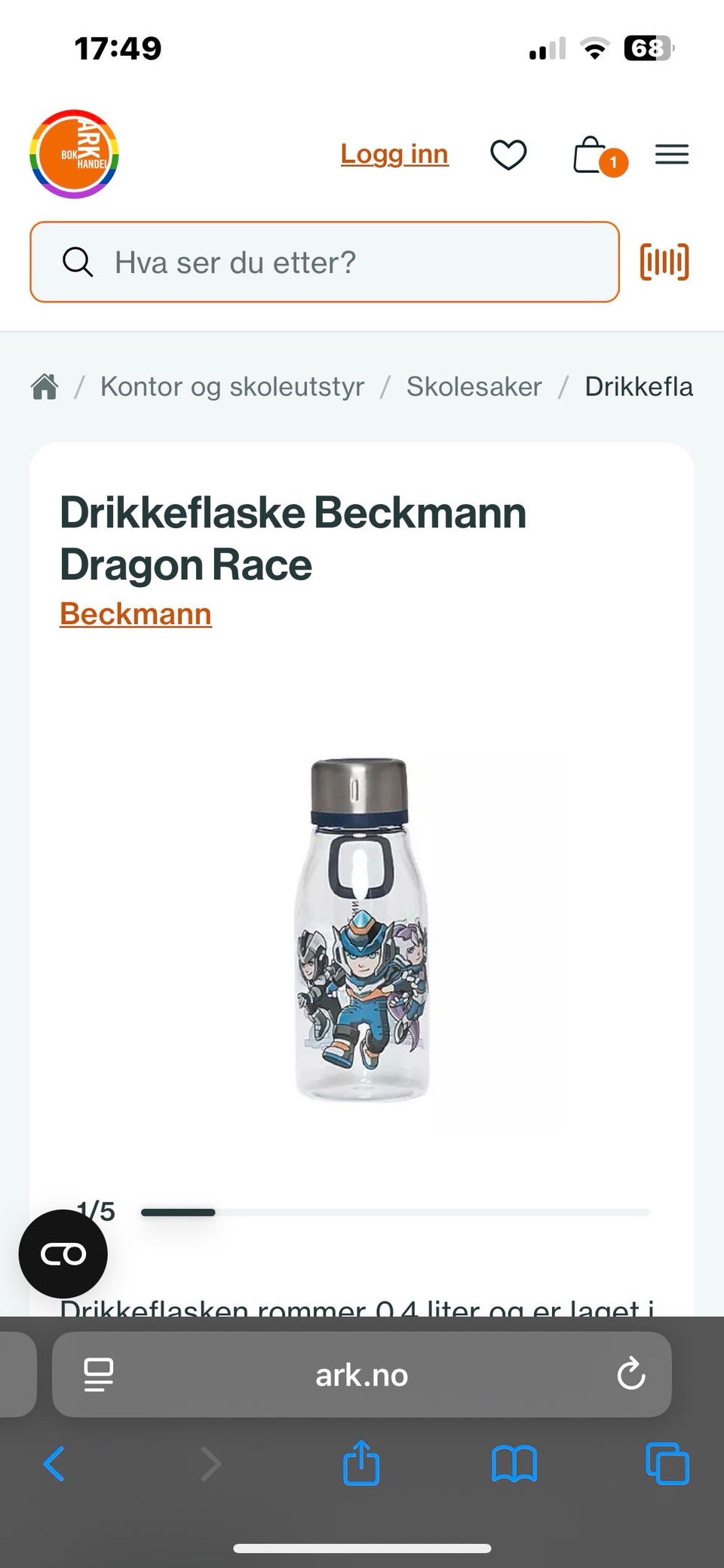The image size is (724, 1568).
Task: Tap the Dragon Race bottle image
Action: point(361,930)
